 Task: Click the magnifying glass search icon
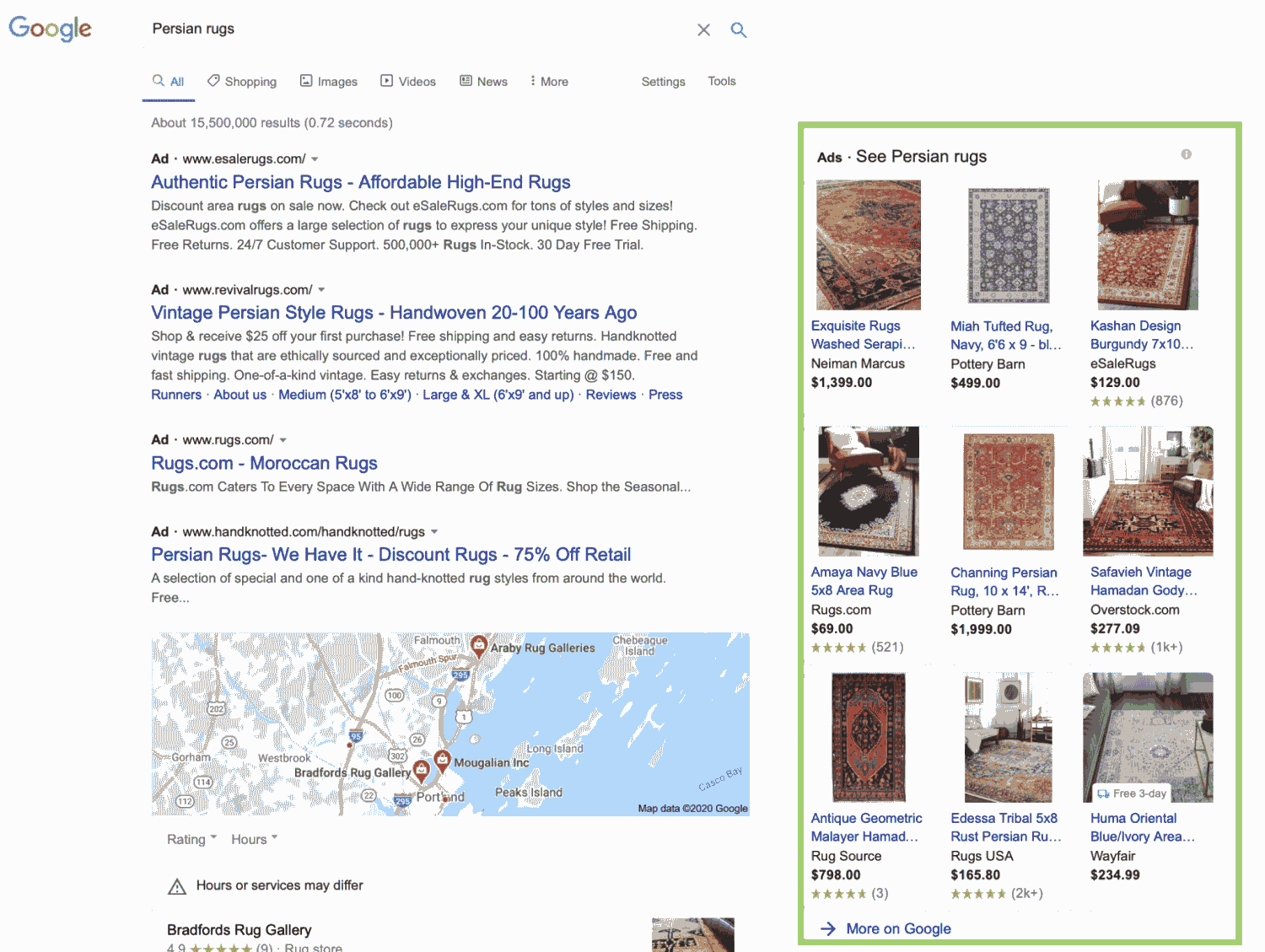tap(739, 30)
